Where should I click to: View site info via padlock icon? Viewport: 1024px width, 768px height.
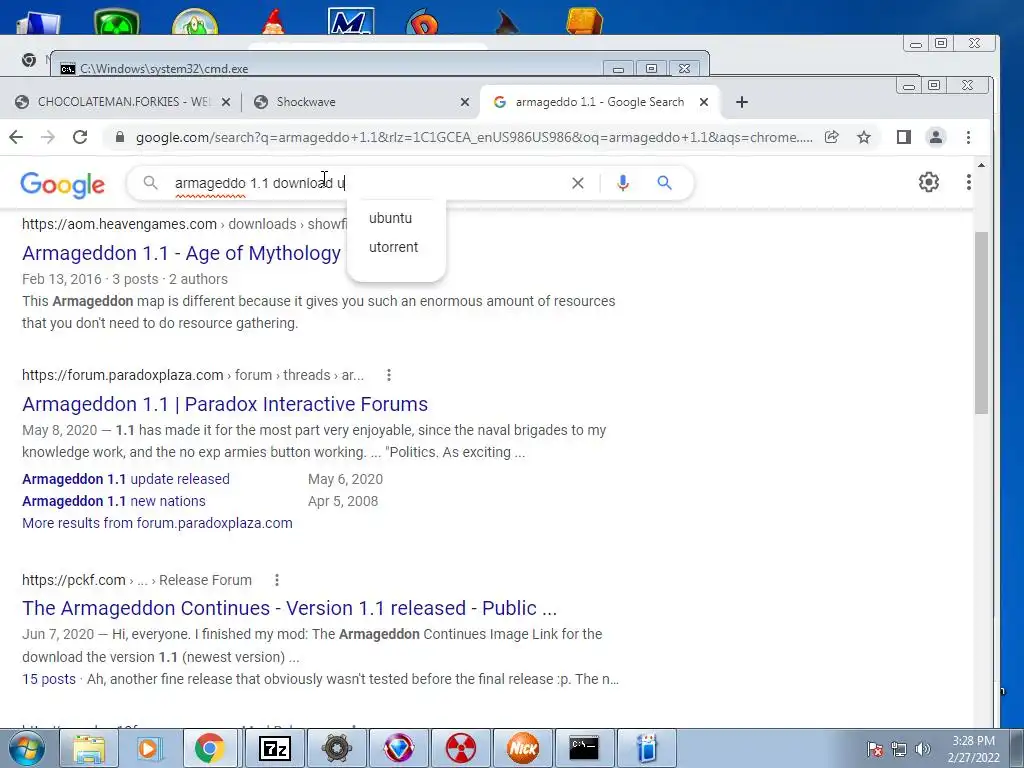120,137
